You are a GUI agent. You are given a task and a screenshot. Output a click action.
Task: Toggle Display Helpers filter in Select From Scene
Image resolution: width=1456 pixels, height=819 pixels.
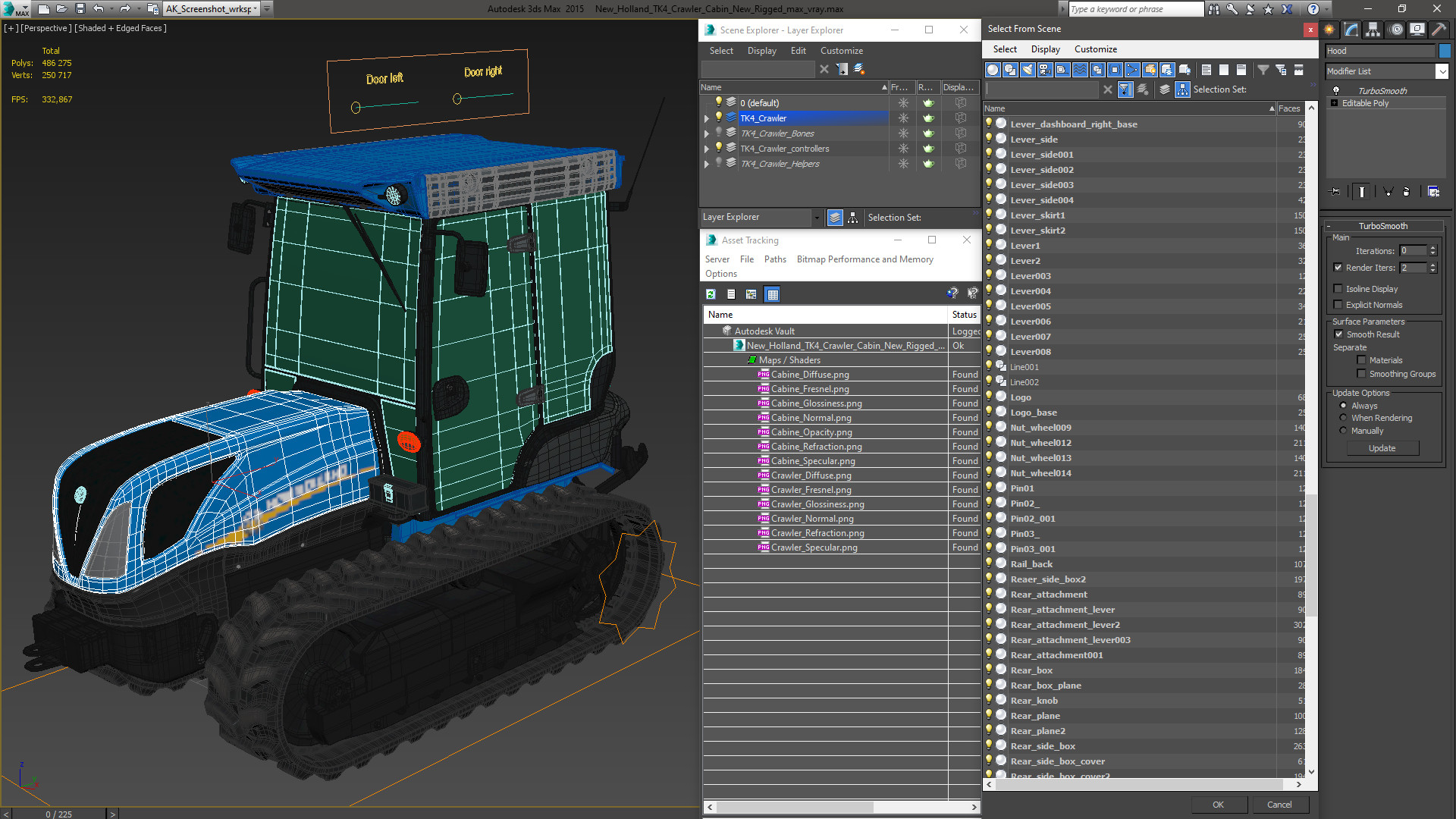point(1062,70)
